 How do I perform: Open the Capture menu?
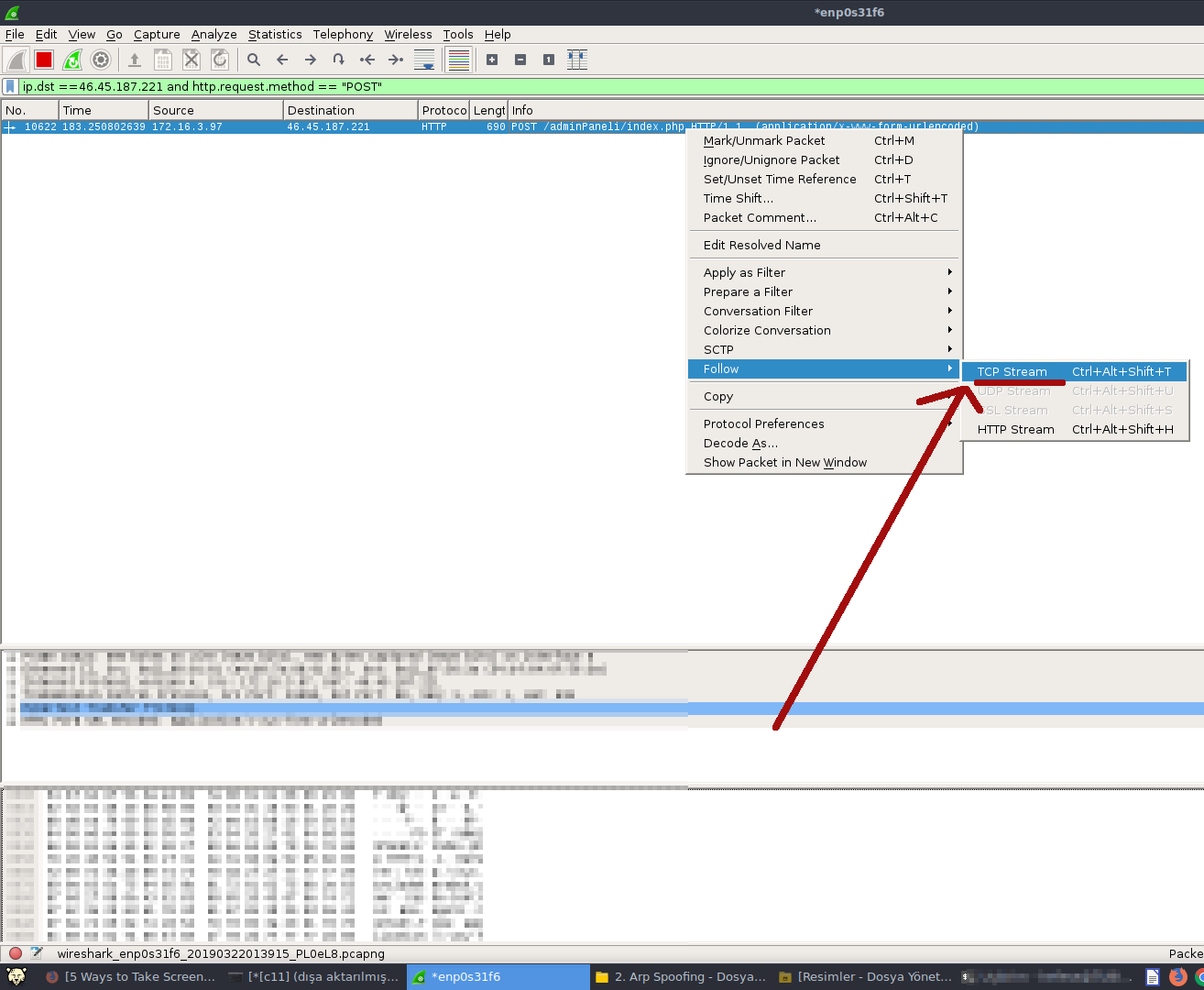coord(157,35)
